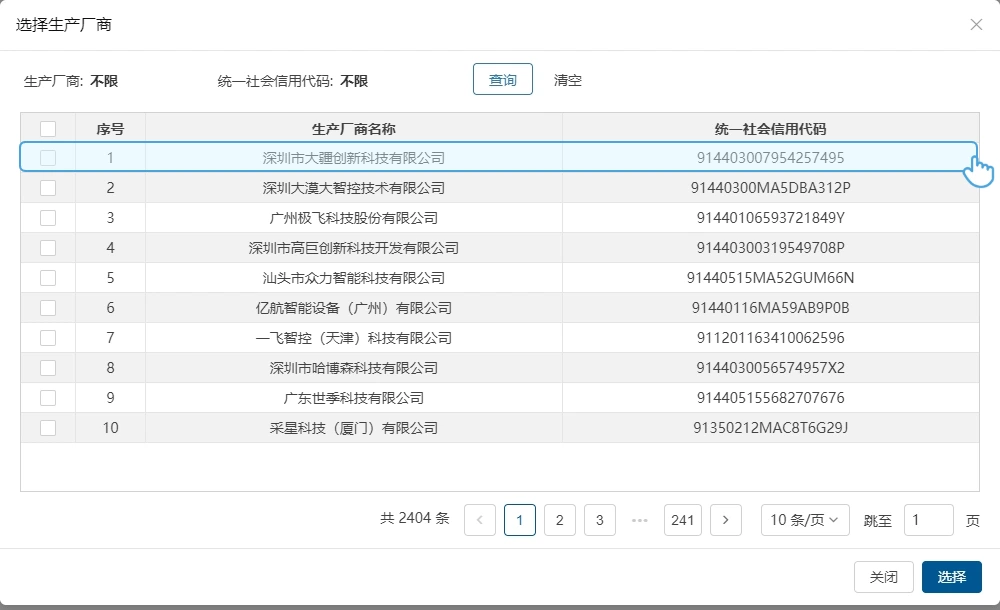
Task: Click credit code 91440300319549708P
Action: [x=770, y=248]
